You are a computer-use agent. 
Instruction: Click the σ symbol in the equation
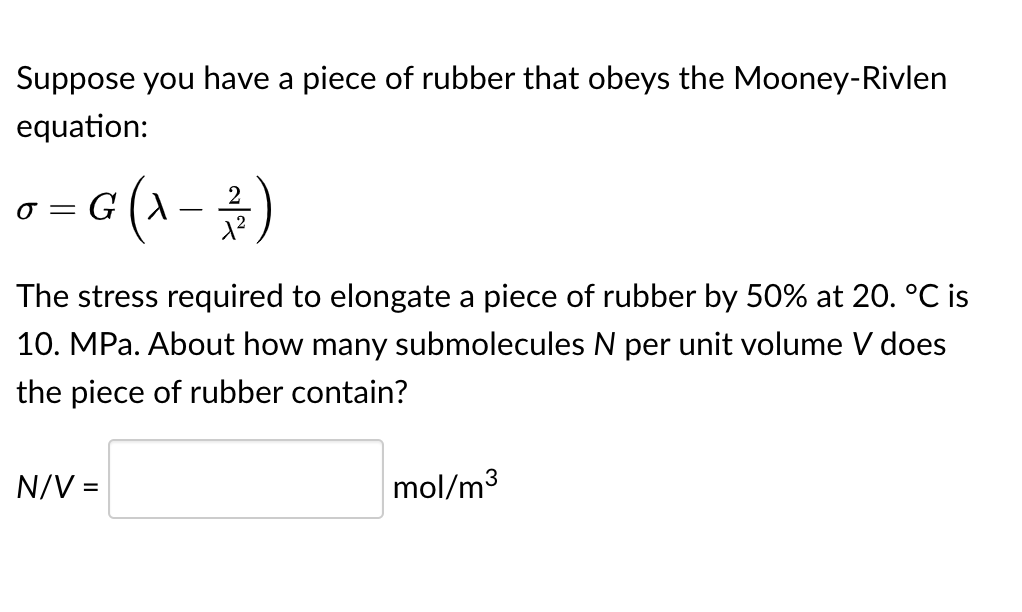pyautogui.click(x=25, y=212)
